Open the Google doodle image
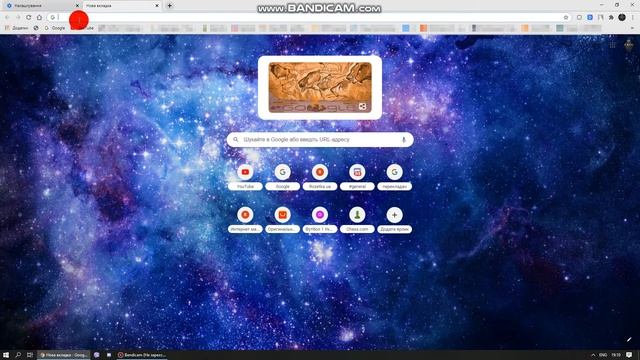Viewport: 640px width, 360px height. point(320,87)
